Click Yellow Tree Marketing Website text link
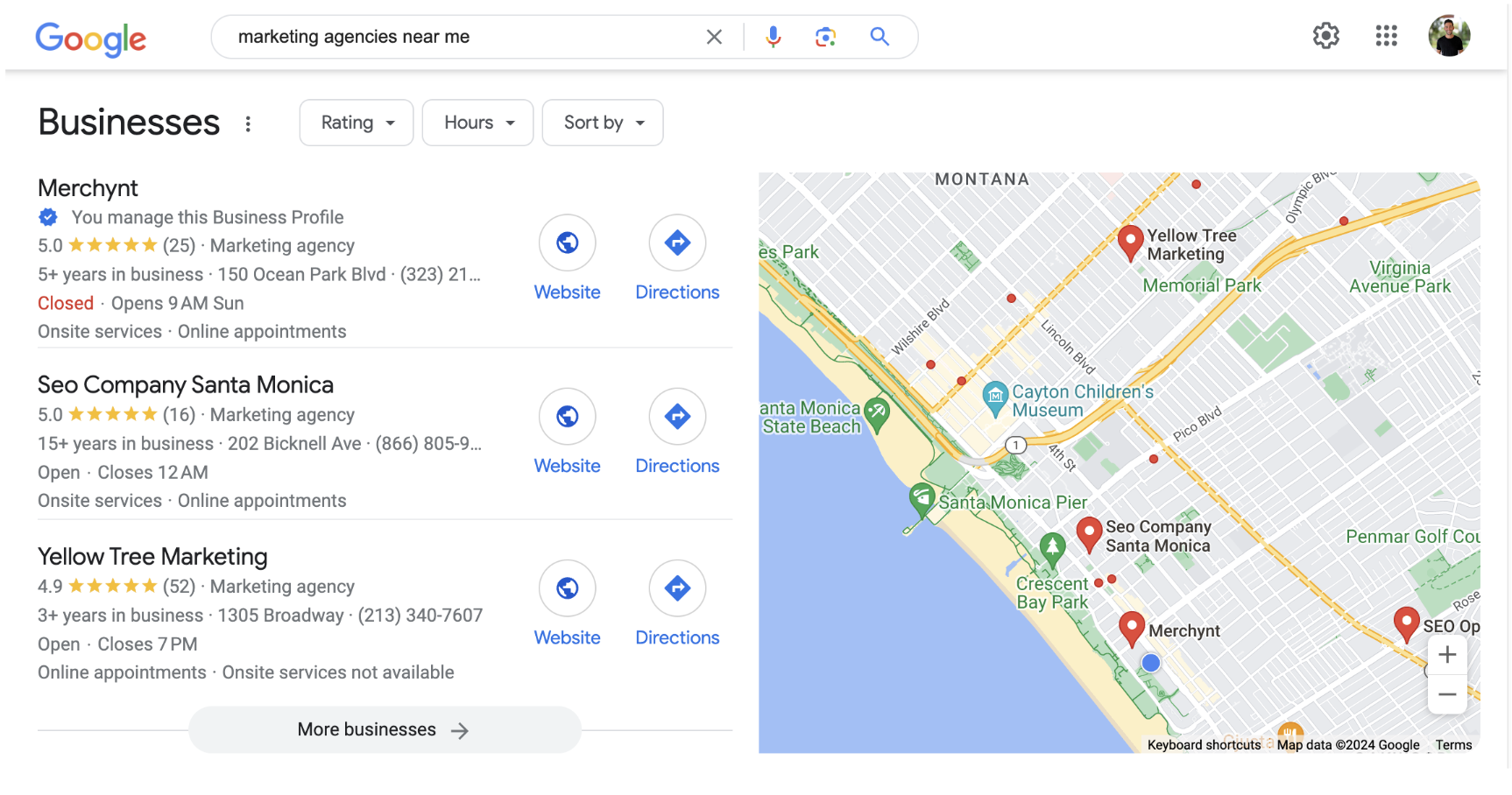 pyautogui.click(x=568, y=637)
